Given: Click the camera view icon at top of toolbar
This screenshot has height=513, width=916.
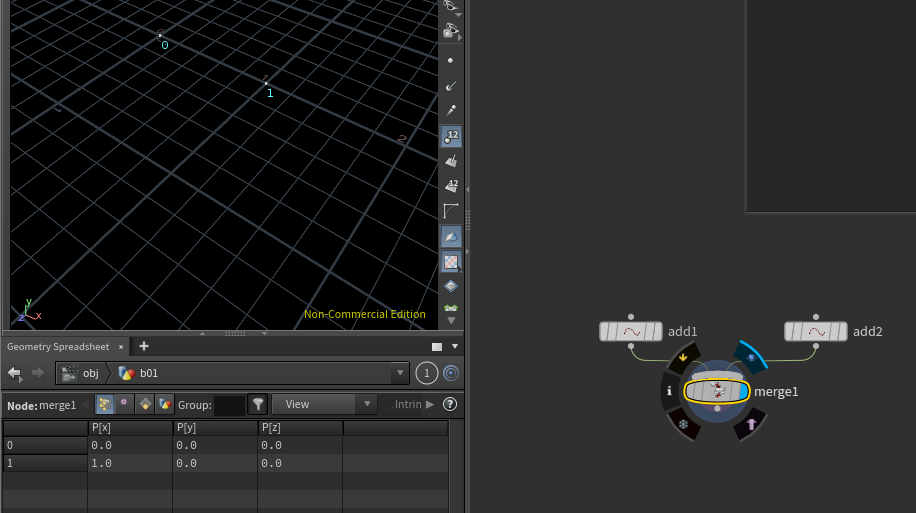Looking at the screenshot, I should [x=450, y=31].
